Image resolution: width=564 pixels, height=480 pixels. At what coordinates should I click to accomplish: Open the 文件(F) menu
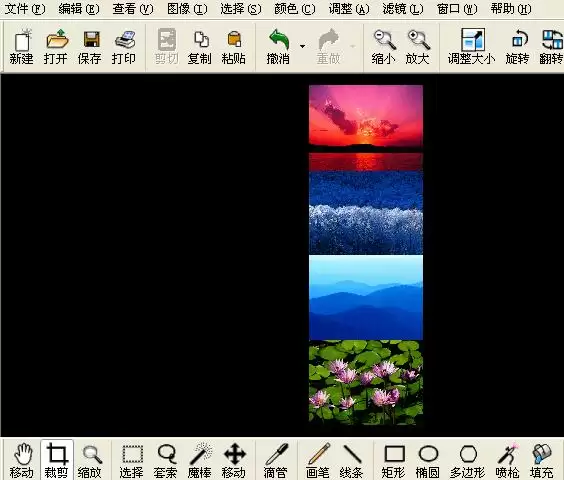pyautogui.click(x=25, y=9)
